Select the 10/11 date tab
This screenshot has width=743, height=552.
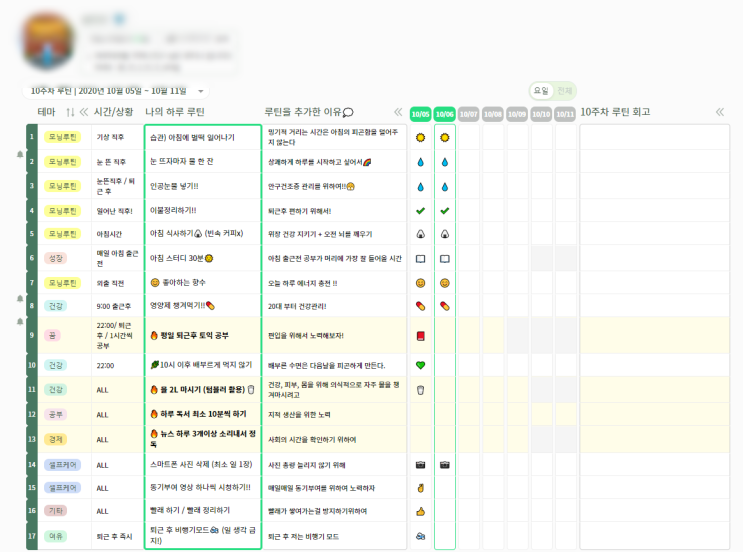(565, 114)
